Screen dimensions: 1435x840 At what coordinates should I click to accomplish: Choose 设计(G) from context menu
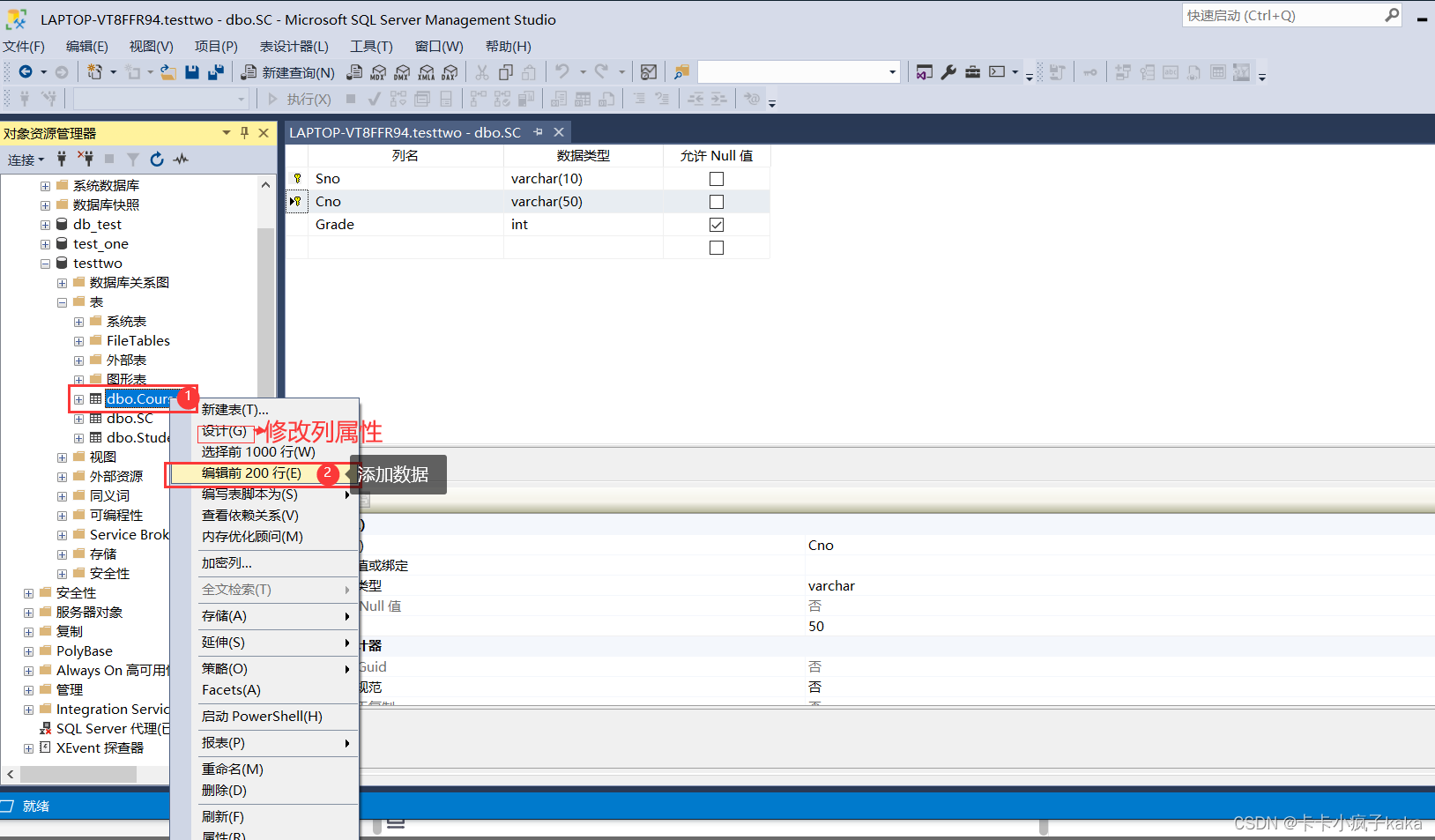(224, 431)
